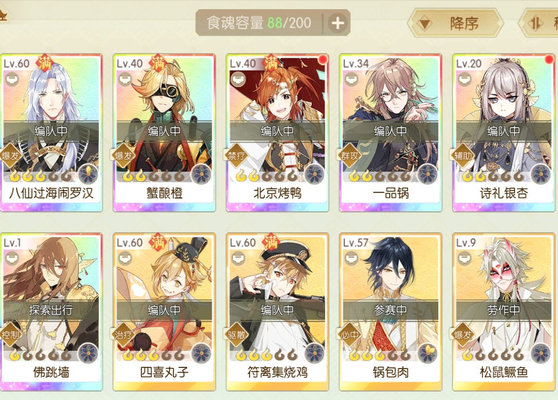Viewport: 558px width, 400px height.
Task: Toggle the bowl icon on 松鼠鳜鱼 card
Action: (x=464, y=257)
